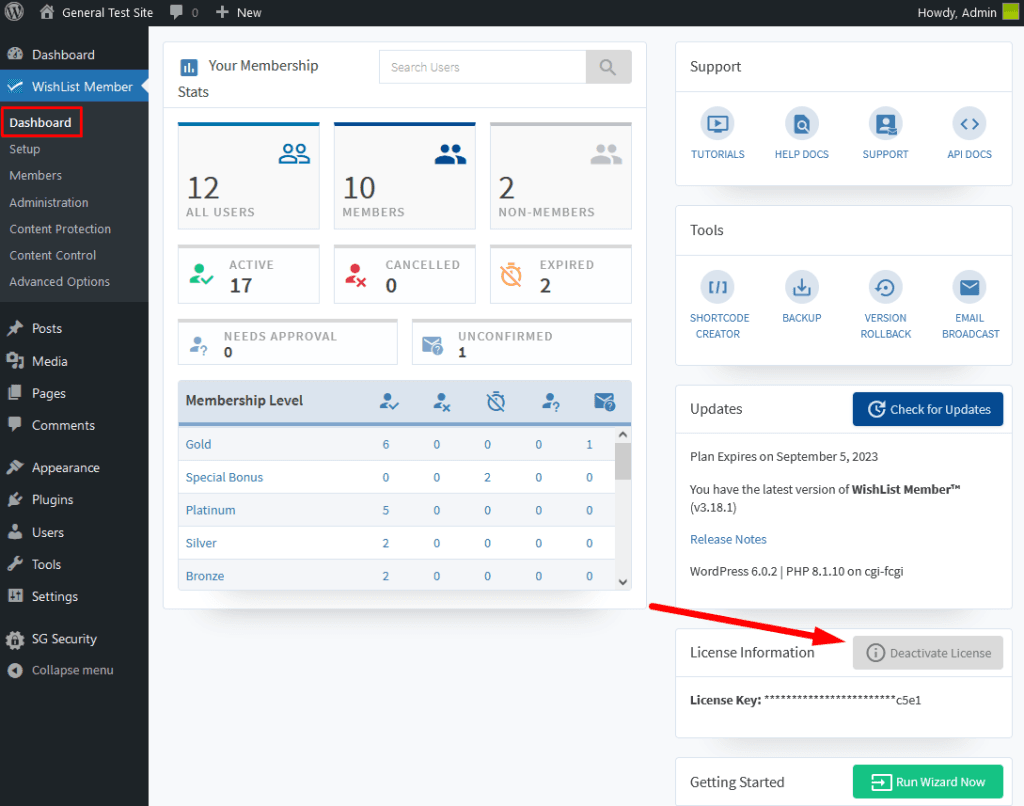Click the Admin avatar in the top bar
Image resolution: width=1024 pixels, height=806 pixels.
[1010, 12]
